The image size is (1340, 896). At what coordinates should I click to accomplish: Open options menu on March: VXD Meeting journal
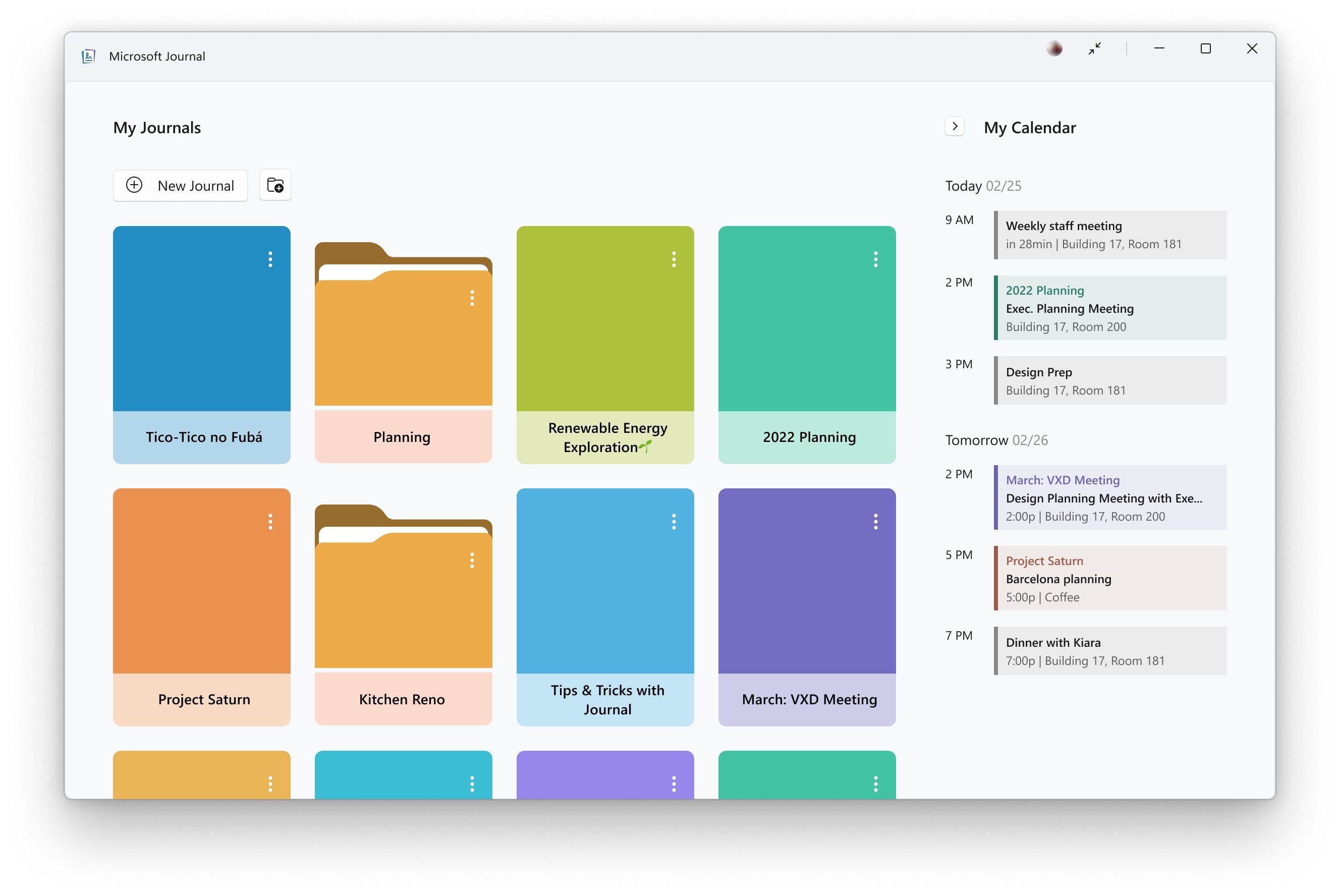pos(876,522)
